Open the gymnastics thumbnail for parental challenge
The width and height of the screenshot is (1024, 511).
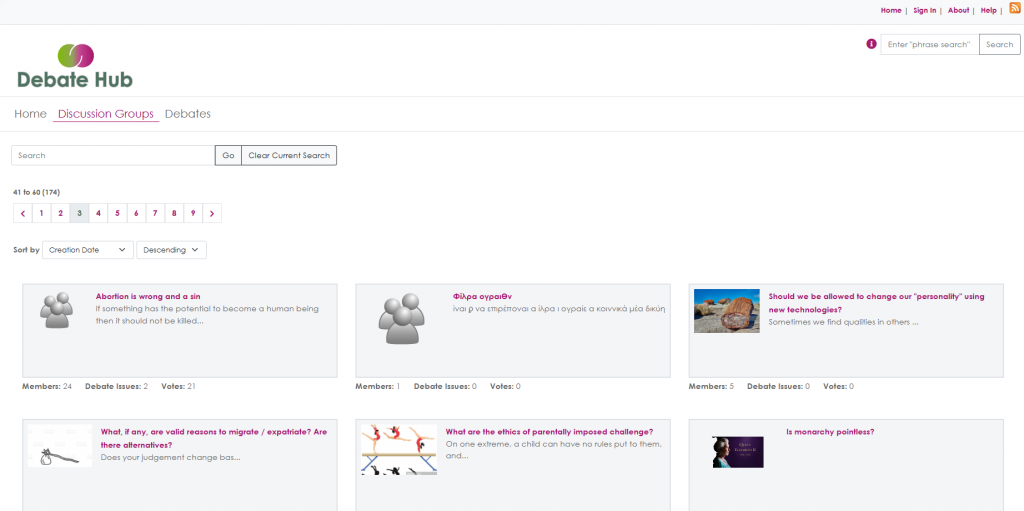[x=398, y=448]
